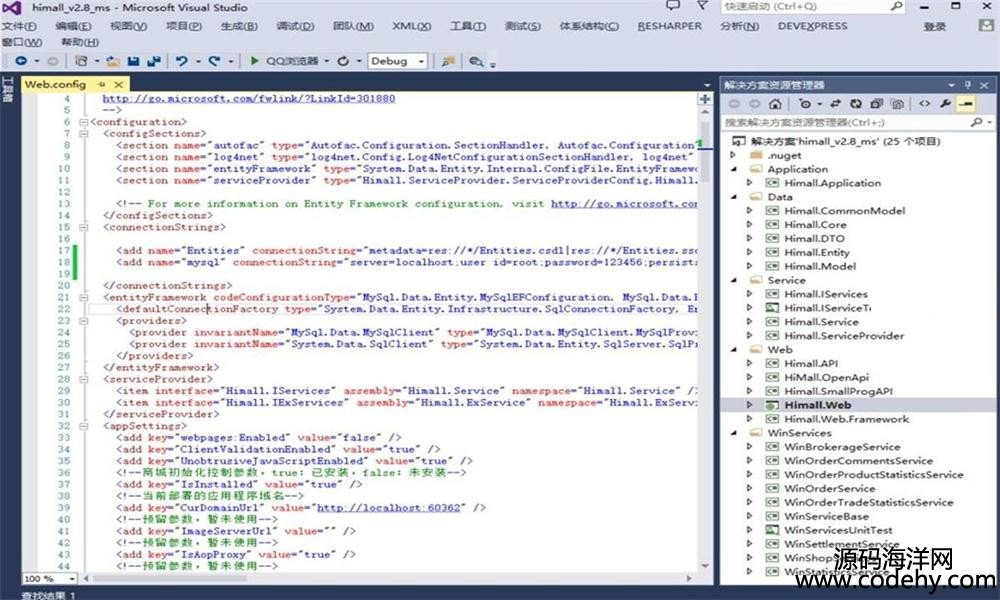Save the current file with the disk icon
Screen dimensions: 1000x600
point(133,61)
